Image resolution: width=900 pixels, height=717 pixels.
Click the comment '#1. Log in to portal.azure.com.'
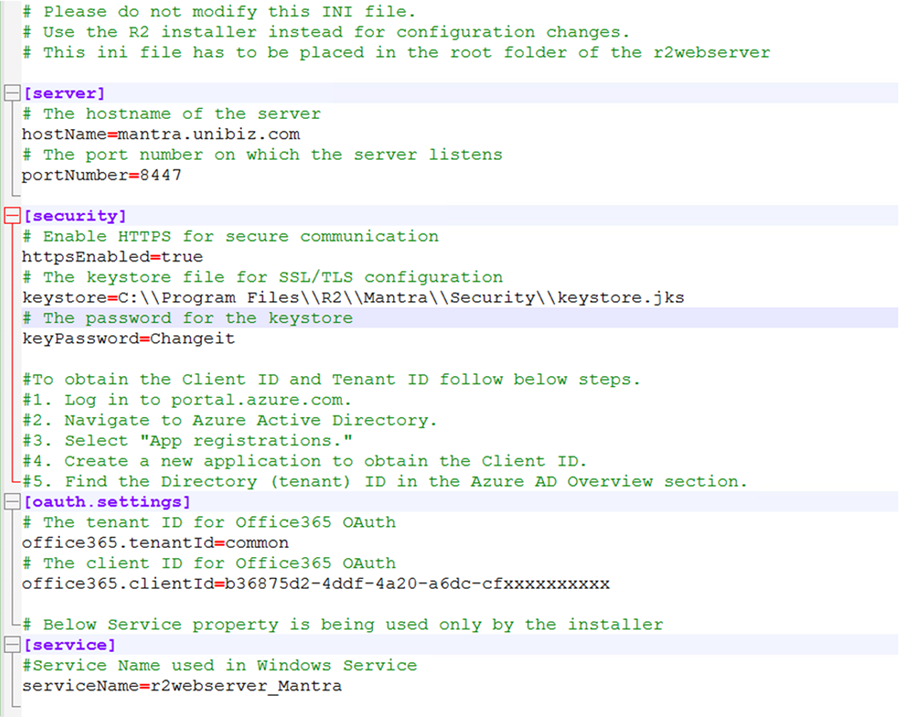(x=187, y=400)
